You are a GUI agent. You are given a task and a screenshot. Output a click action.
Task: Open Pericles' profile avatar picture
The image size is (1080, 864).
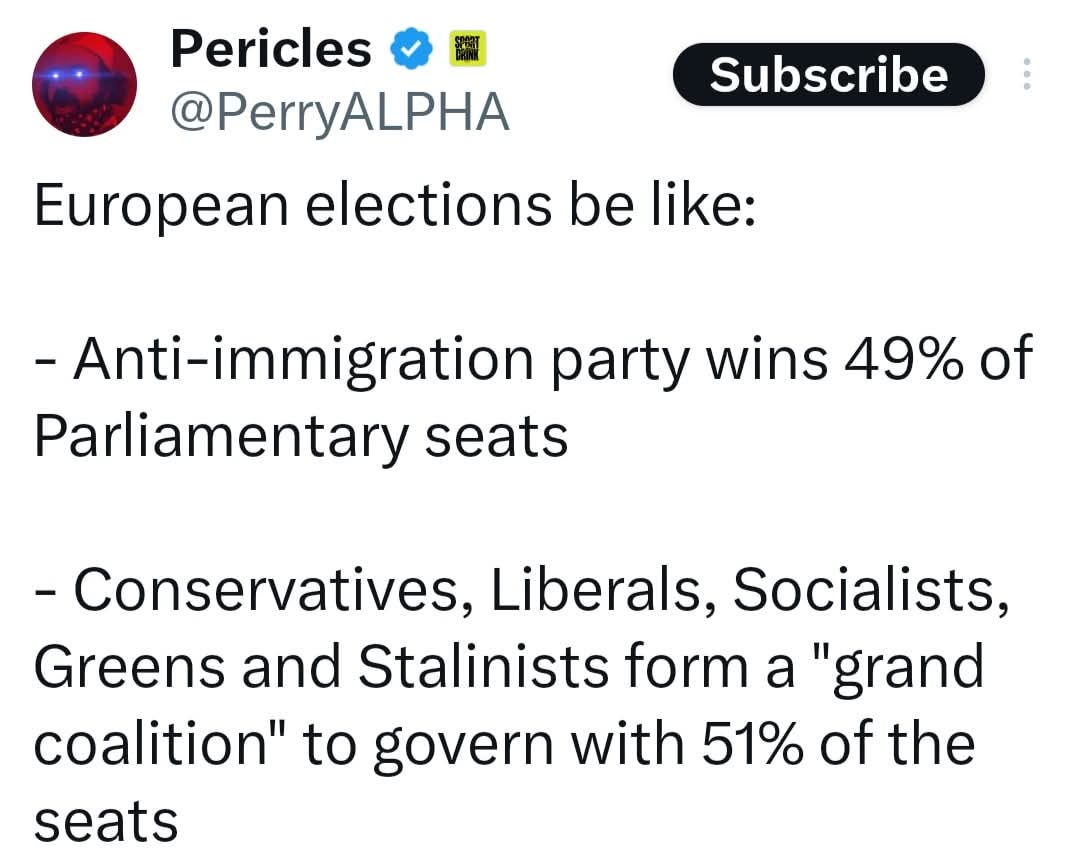[84, 84]
